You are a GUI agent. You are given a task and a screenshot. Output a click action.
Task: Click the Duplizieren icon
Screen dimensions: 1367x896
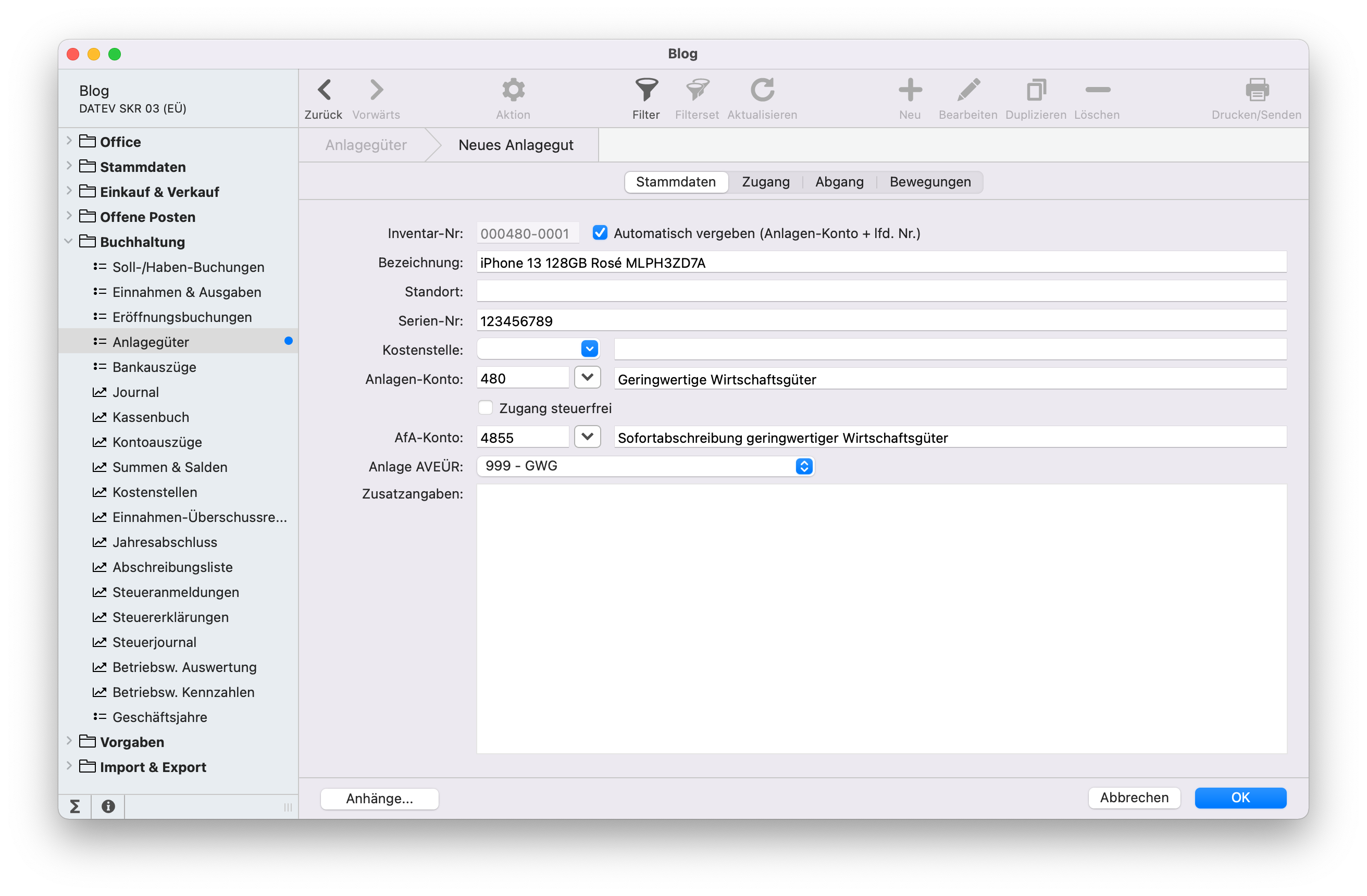(x=1036, y=90)
